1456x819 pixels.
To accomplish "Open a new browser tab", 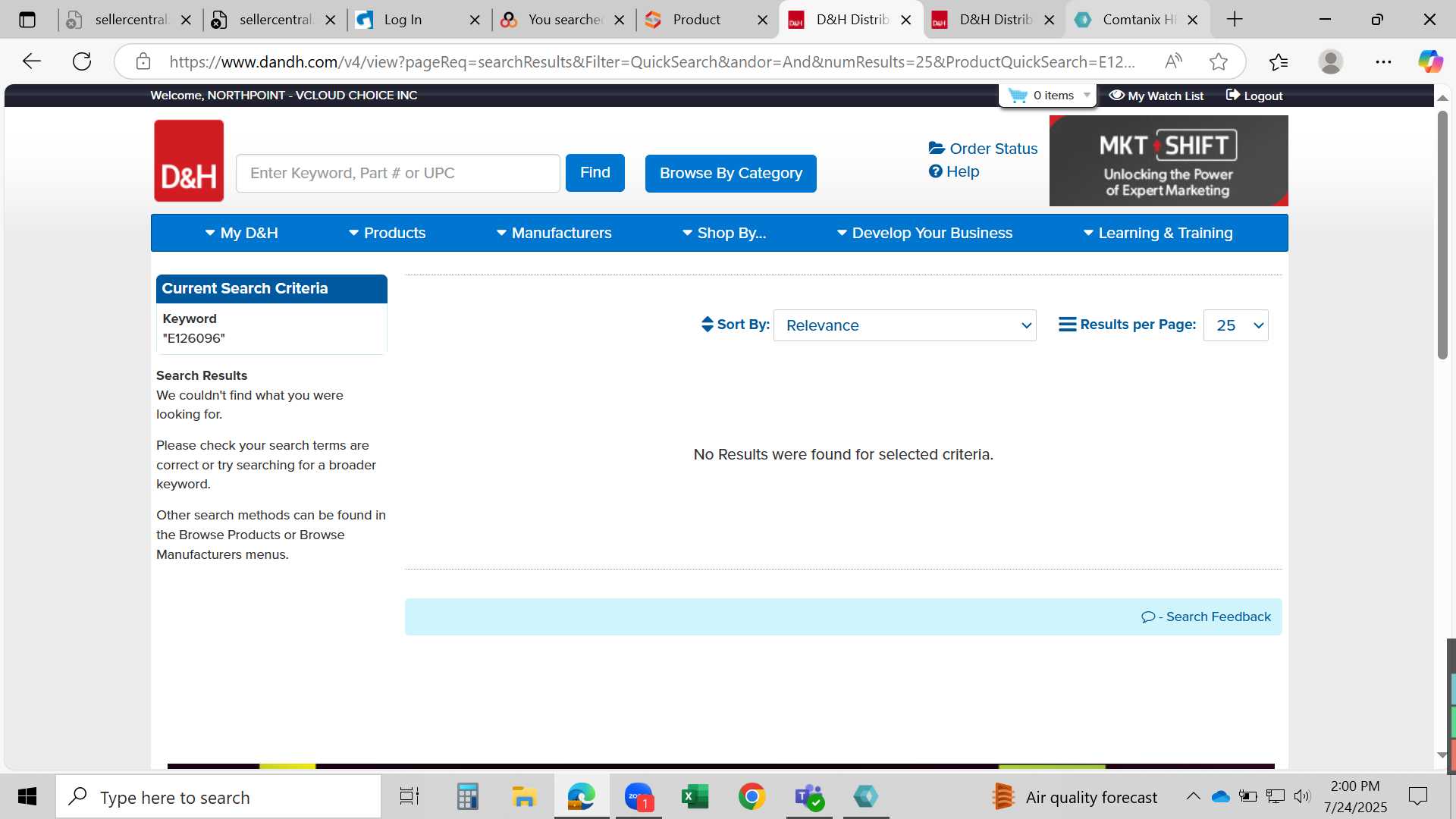I will [1235, 20].
